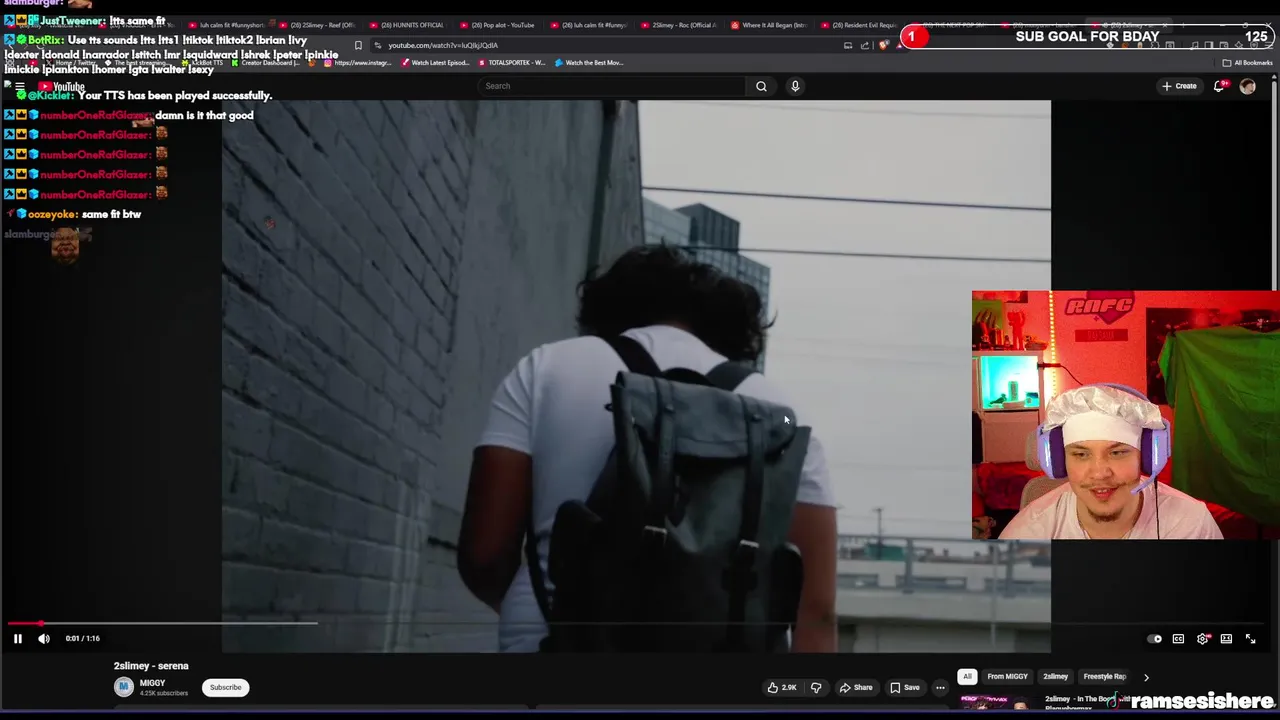Click the Share button
The width and height of the screenshot is (1280, 720).
tap(856, 687)
